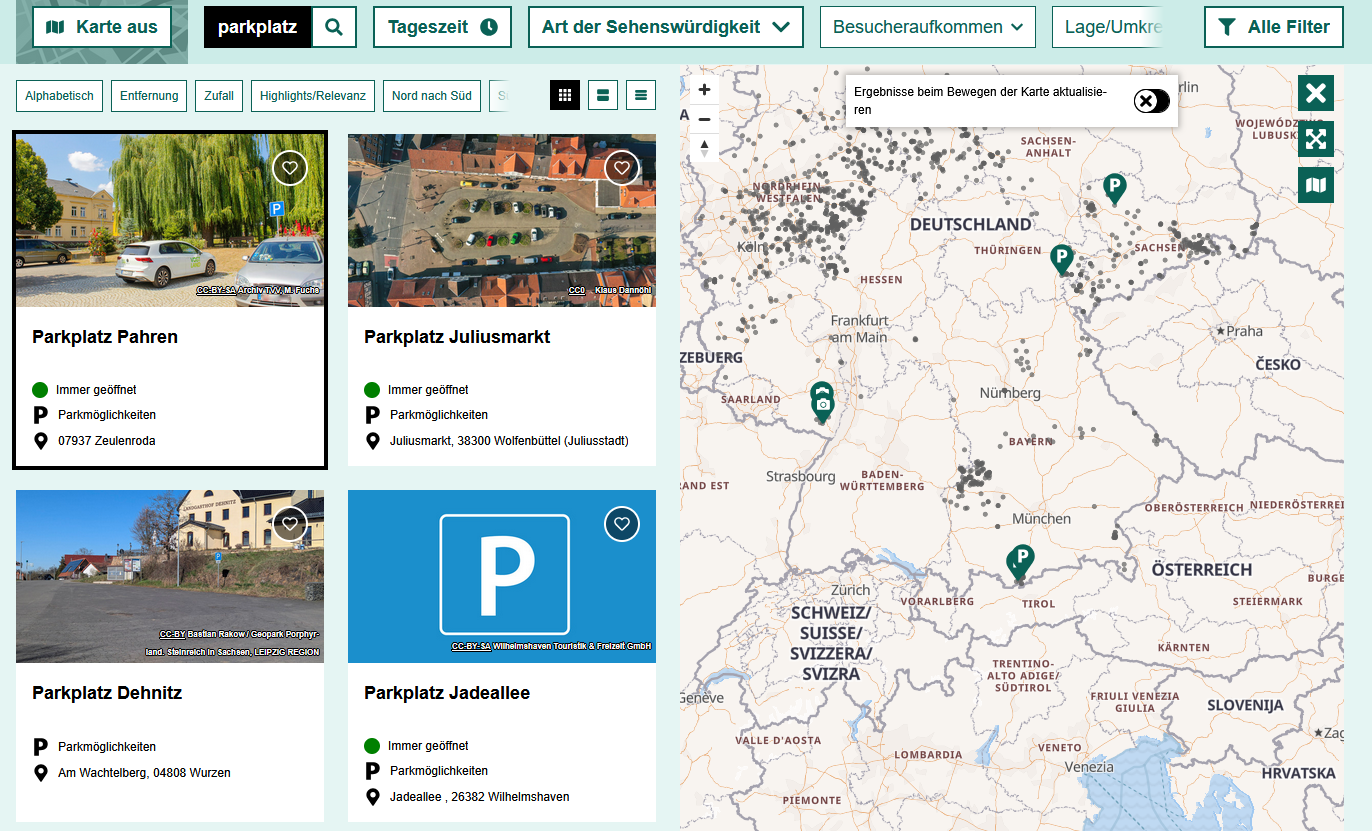Reset map compass orientation
Viewport: 1372px width, 831px height.
[704, 148]
